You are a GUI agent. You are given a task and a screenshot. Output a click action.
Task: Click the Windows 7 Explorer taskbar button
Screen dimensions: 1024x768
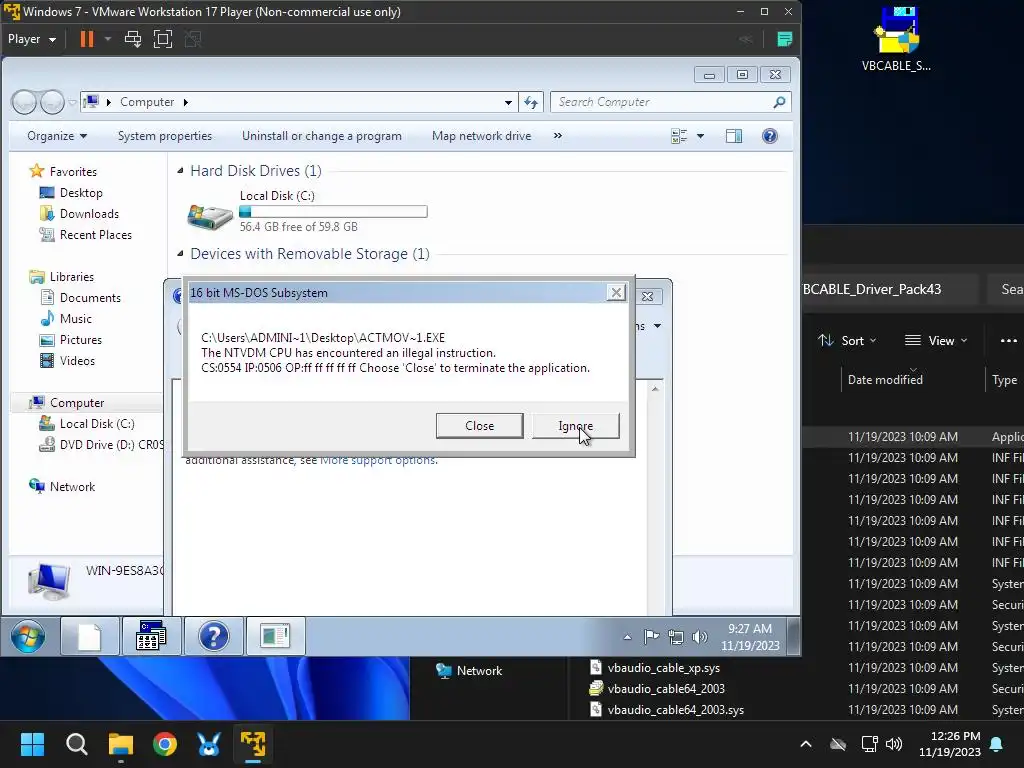point(275,637)
